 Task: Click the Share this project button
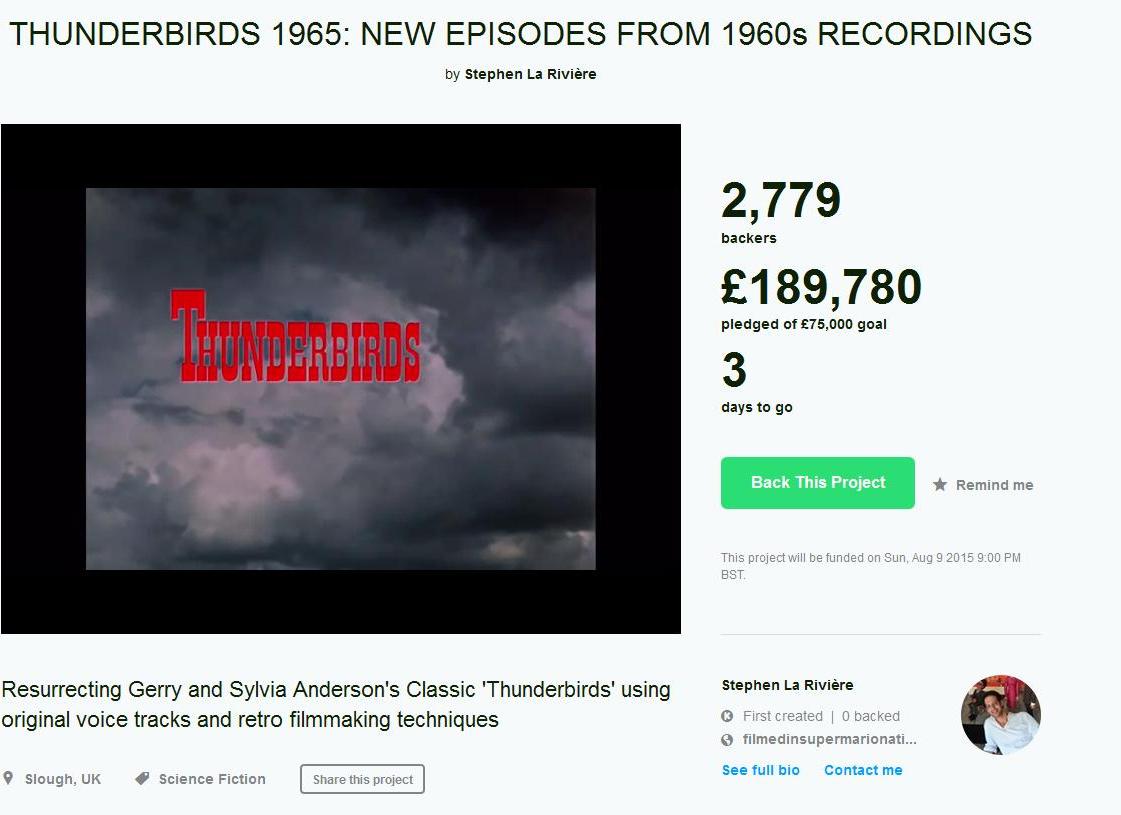click(x=362, y=779)
